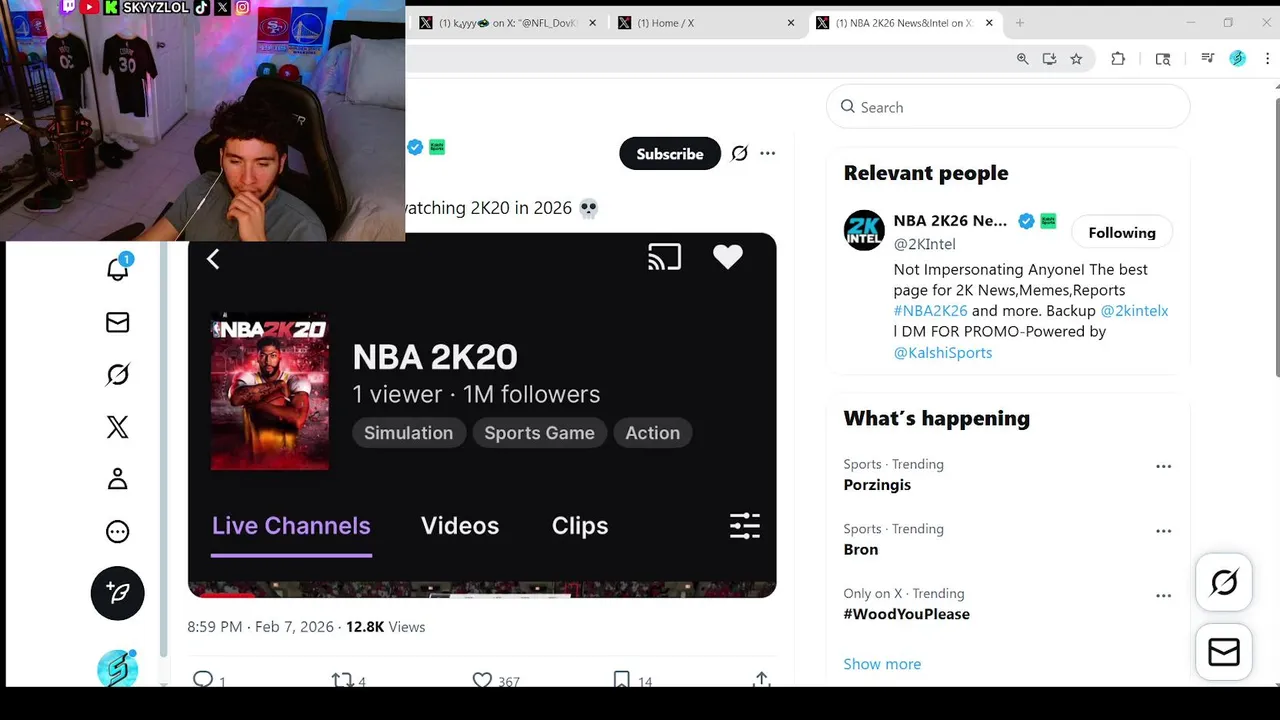The height and width of the screenshot is (720, 1280).
Task: Open the More circle-dots sidebar icon
Action: click(x=118, y=531)
